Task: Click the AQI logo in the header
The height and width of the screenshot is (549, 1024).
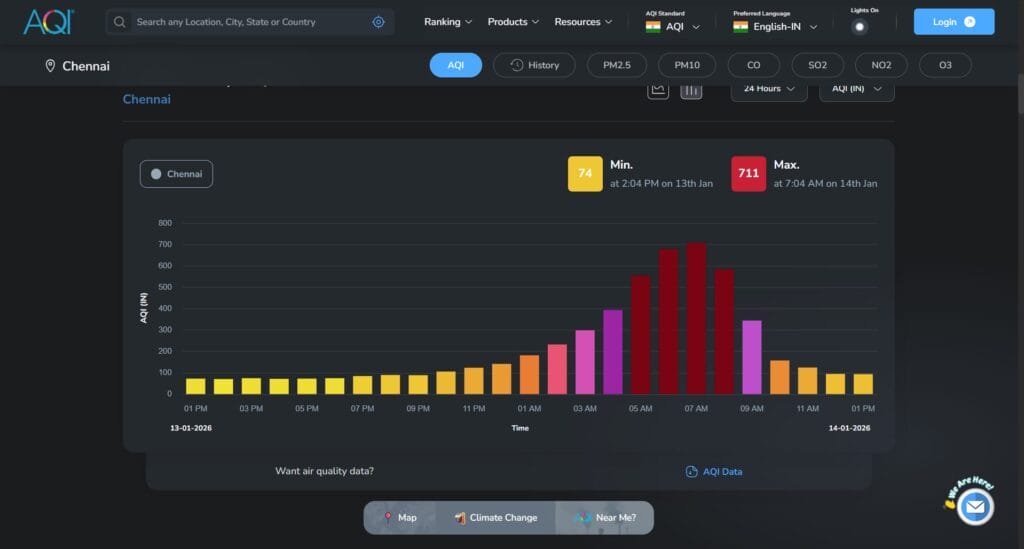Action: tap(48, 21)
